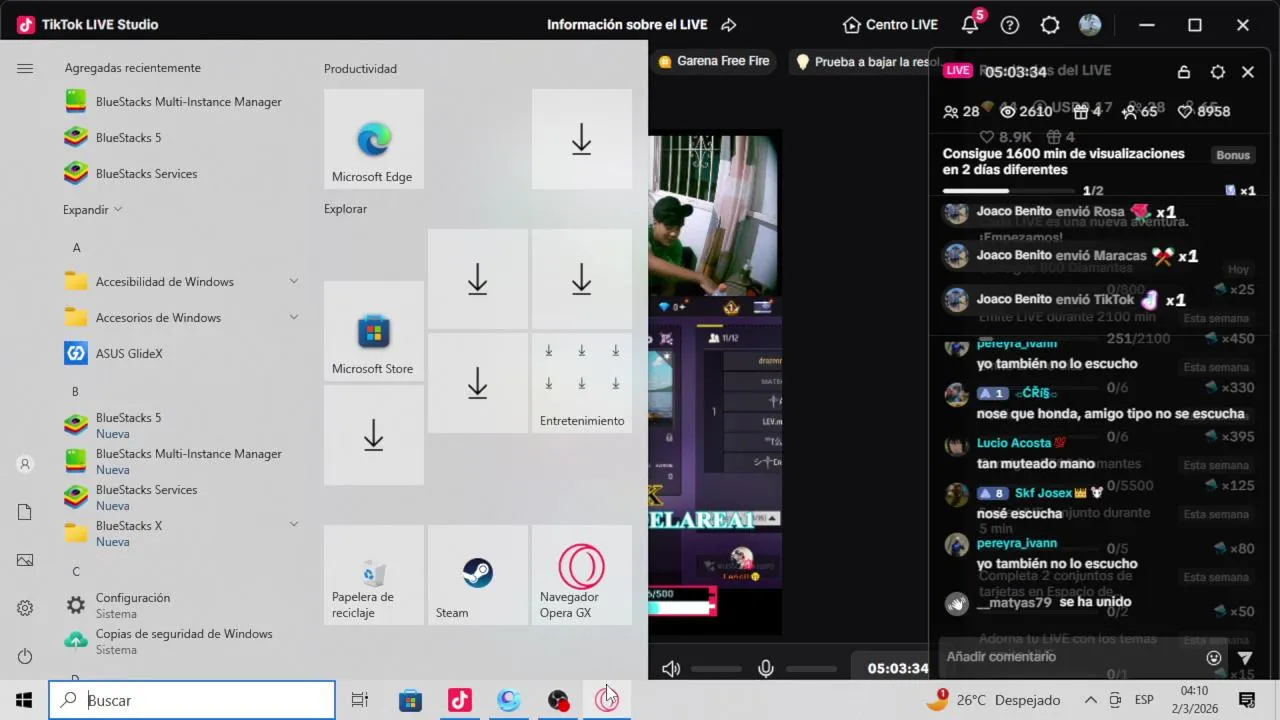Launch the Steam tile

[478, 575]
